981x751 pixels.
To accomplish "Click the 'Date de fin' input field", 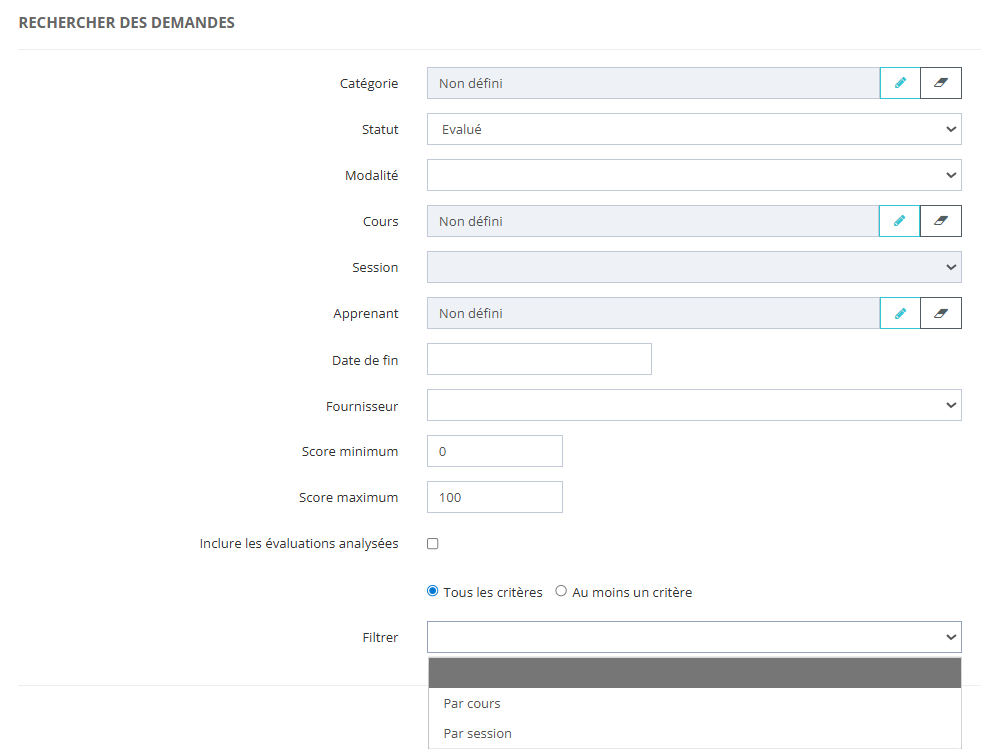I will click(539, 359).
